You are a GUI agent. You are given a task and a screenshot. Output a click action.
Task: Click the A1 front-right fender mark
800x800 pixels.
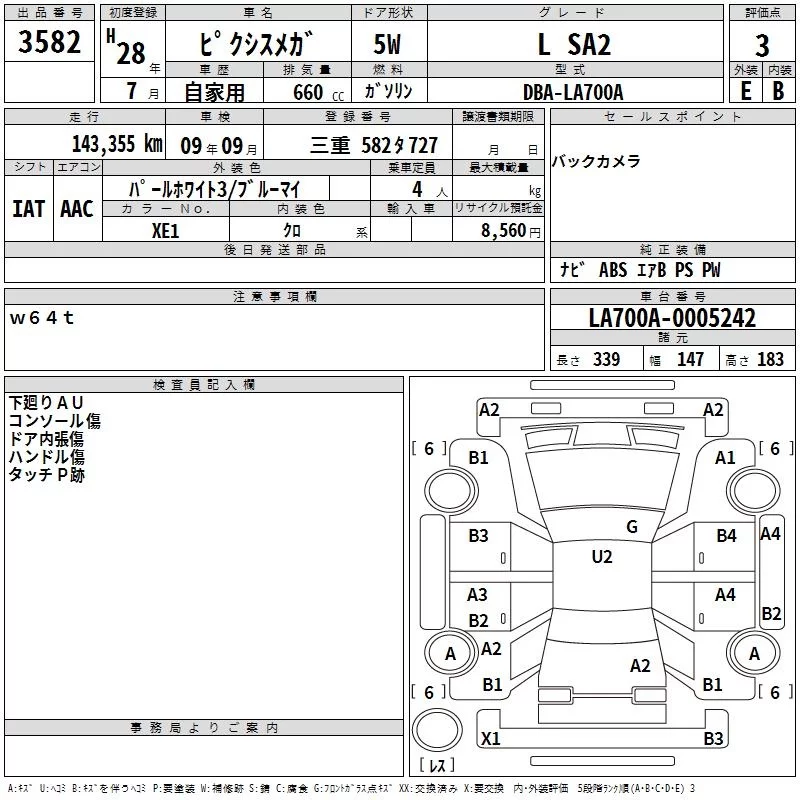(x=725, y=457)
